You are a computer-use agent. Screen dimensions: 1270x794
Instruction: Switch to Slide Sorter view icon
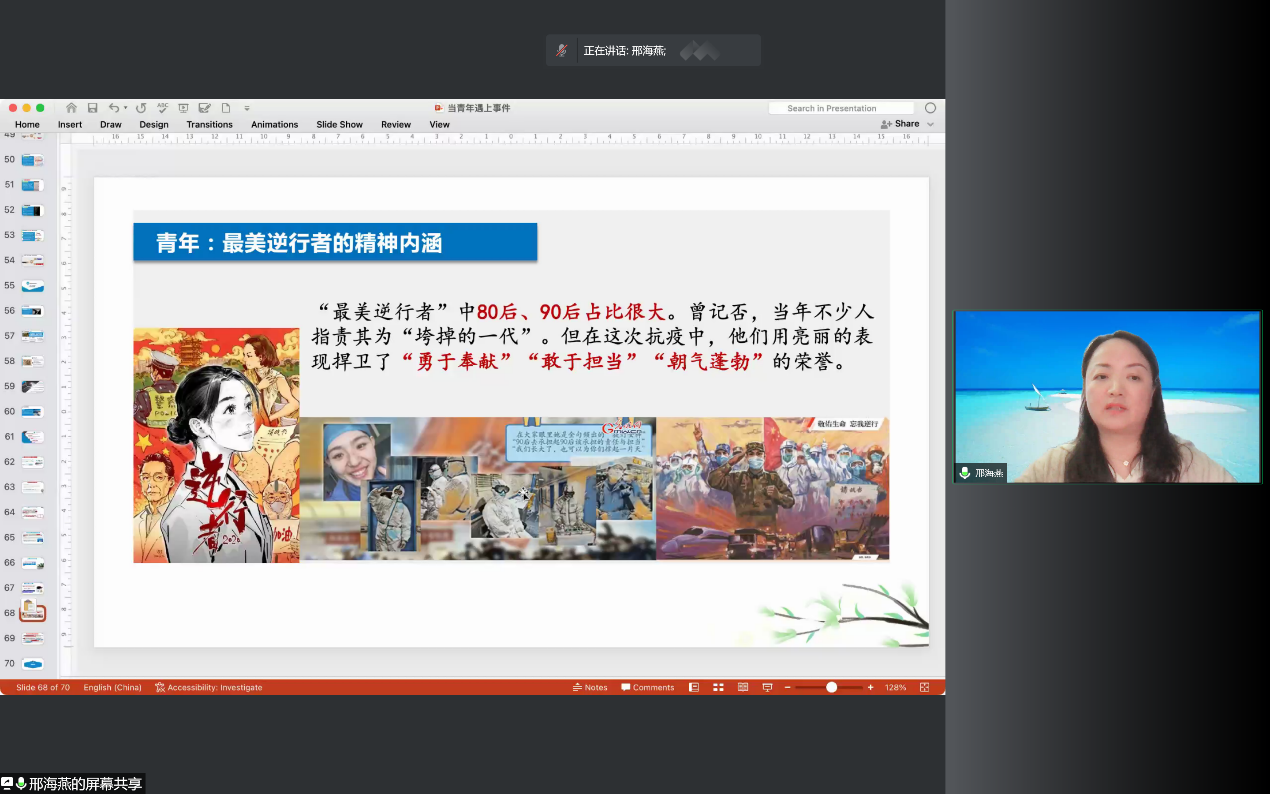(718, 687)
